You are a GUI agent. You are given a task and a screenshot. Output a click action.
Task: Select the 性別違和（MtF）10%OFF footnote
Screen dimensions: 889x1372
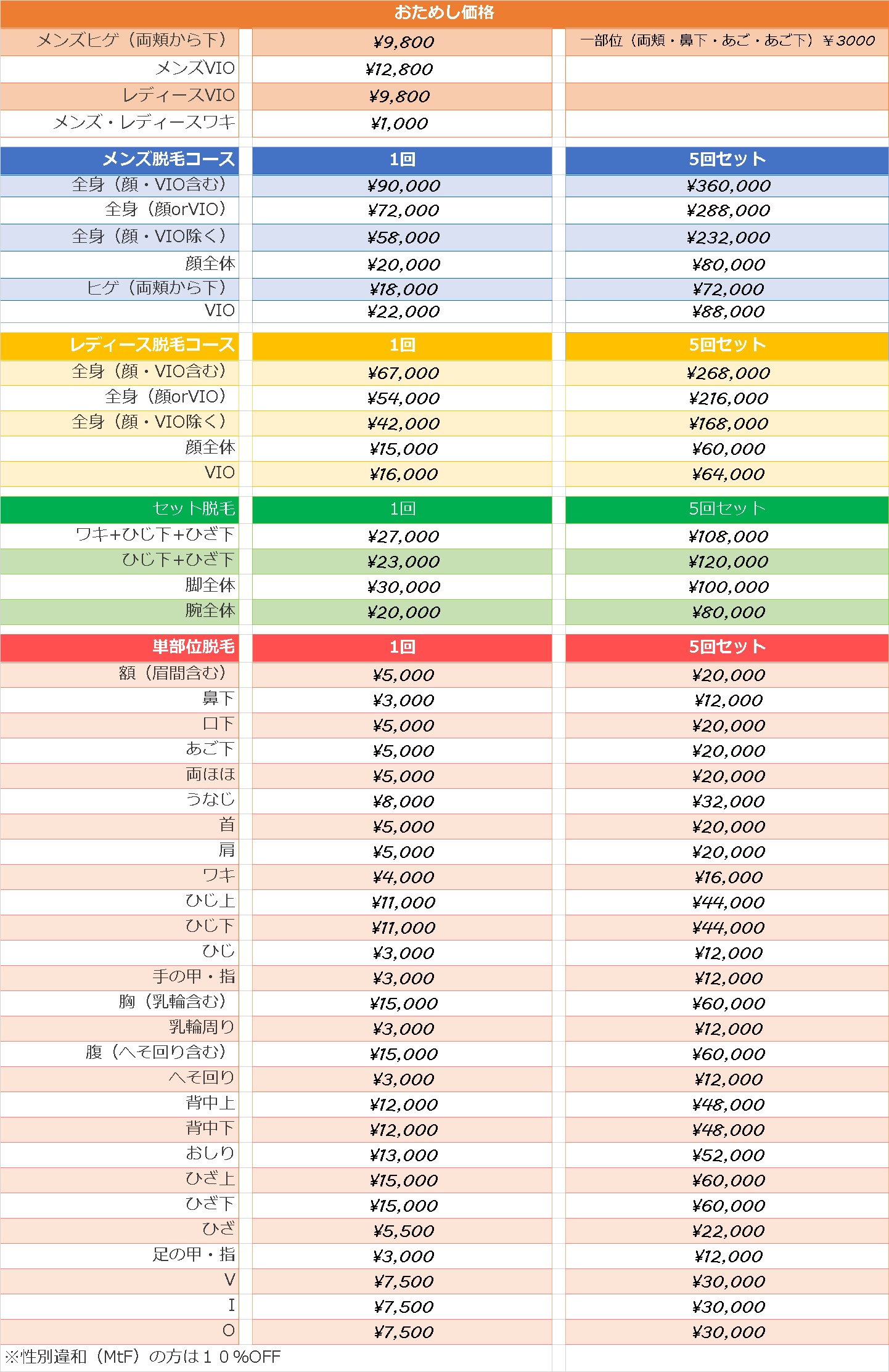point(142,1357)
